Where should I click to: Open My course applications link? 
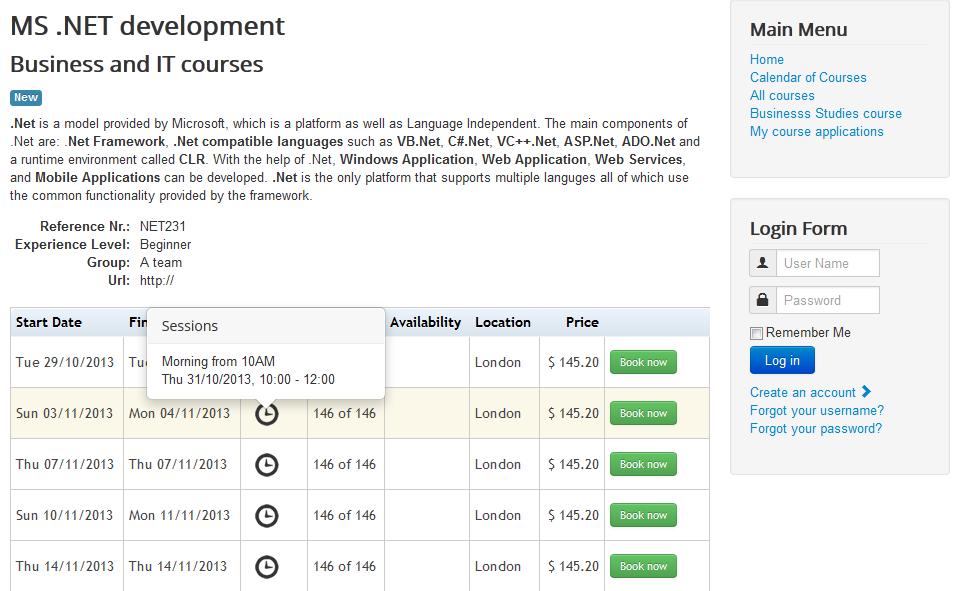click(817, 131)
